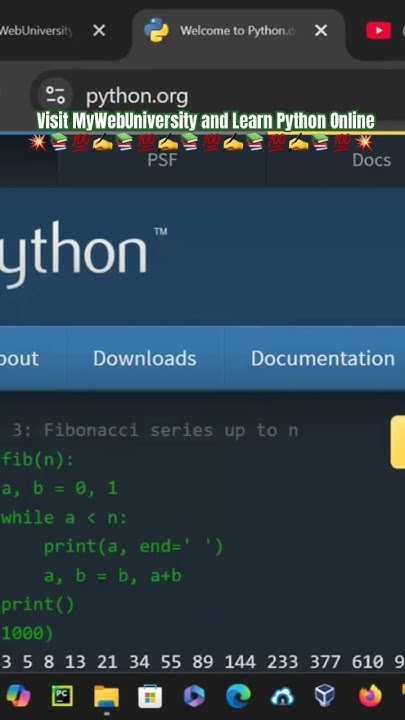Image resolution: width=405 pixels, height=720 pixels.
Task: Click the Python wordmark logo
Action: pyautogui.click(x=83, y=255)
